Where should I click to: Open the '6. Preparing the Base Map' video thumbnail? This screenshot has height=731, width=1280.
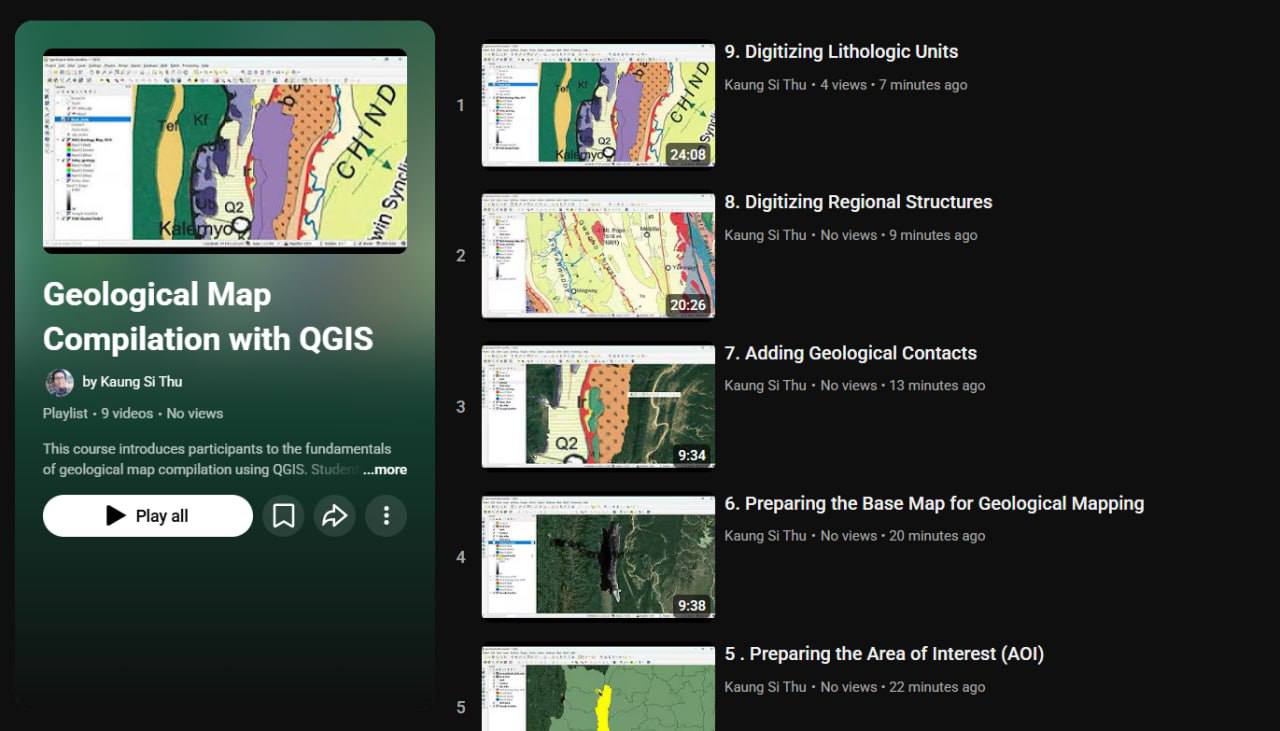(598, 557)
